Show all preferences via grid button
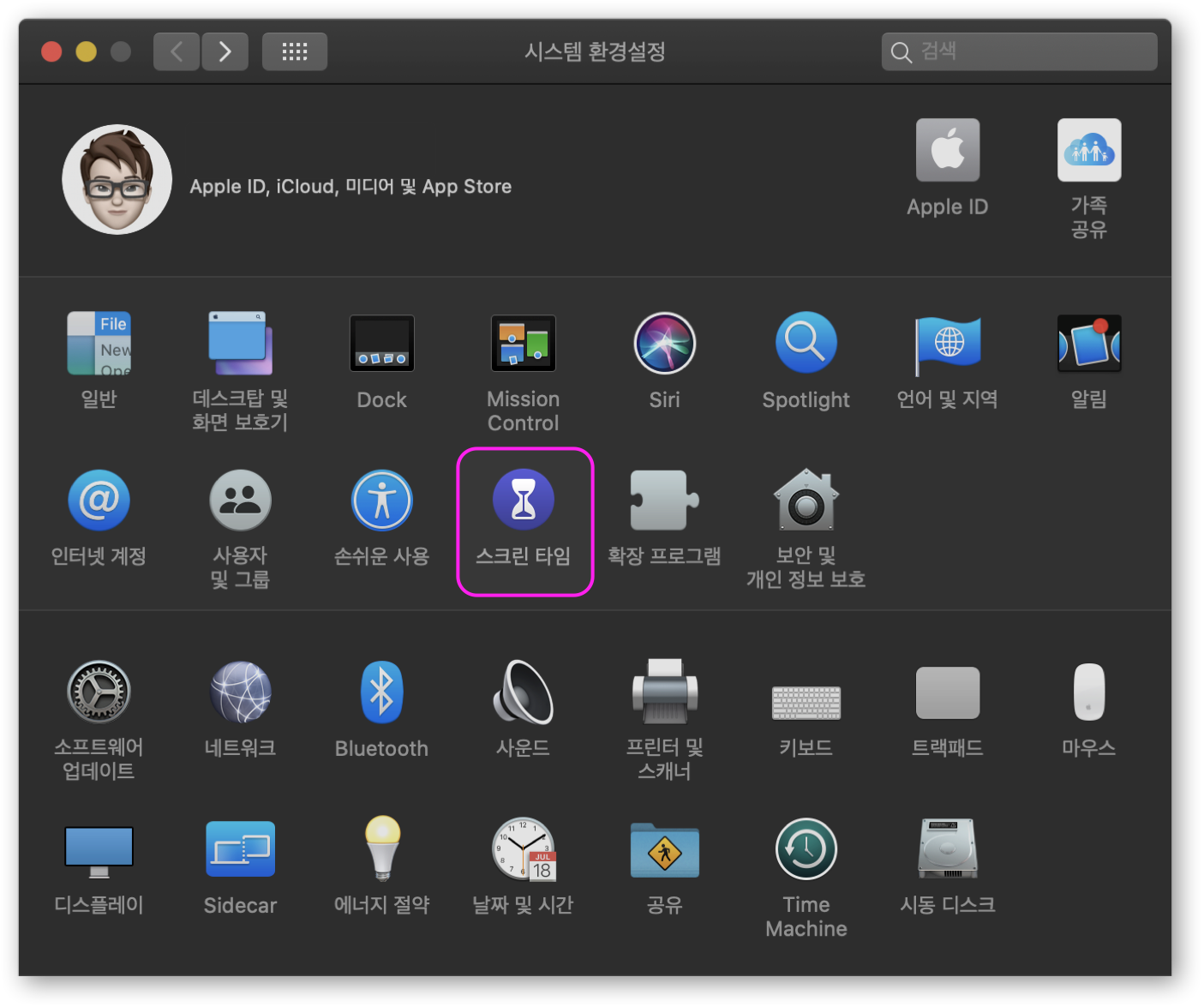The image size is (1204, 1007). point(295,51)
